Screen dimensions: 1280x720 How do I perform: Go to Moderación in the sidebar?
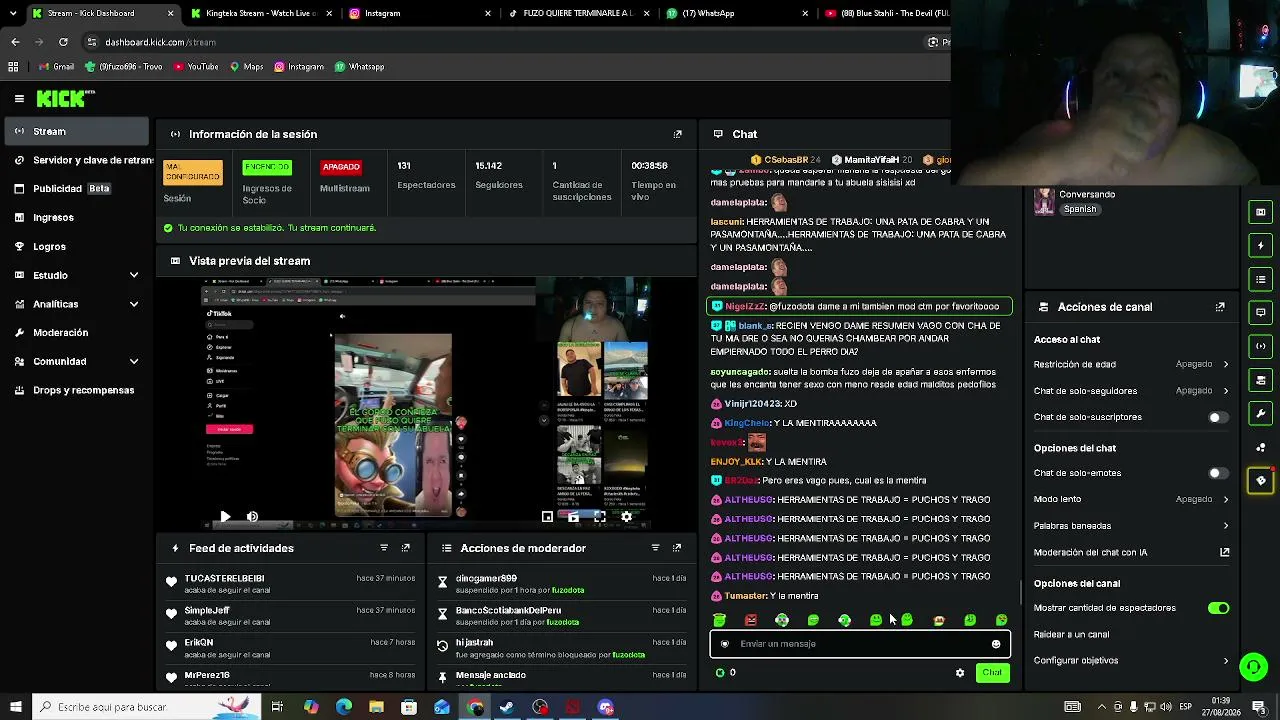click(77, 332)
